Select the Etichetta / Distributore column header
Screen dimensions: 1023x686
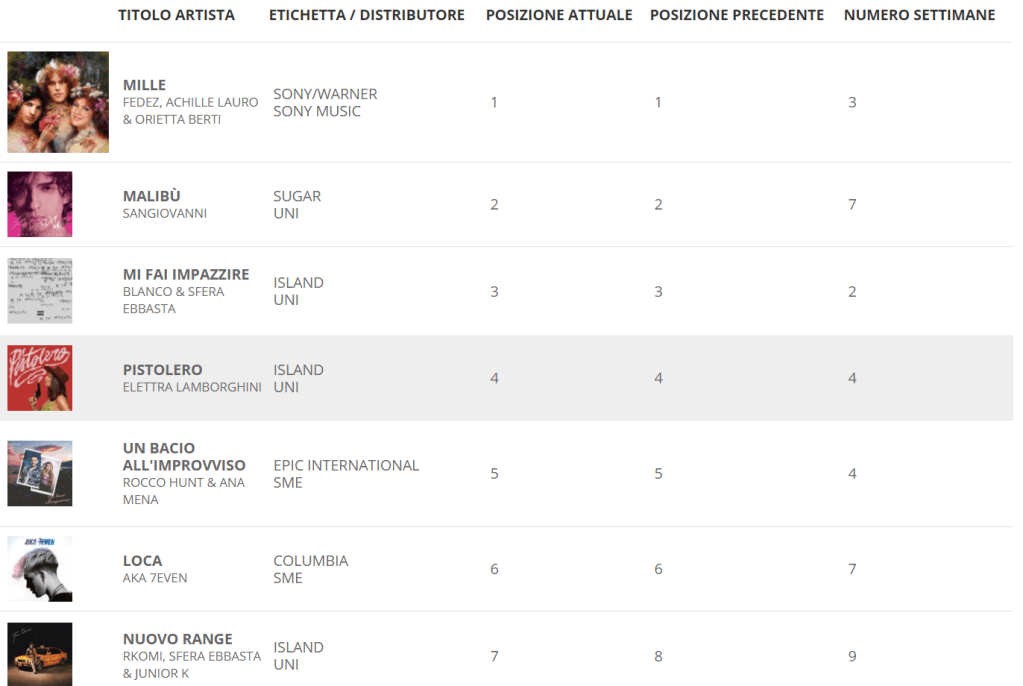[367, 15]
